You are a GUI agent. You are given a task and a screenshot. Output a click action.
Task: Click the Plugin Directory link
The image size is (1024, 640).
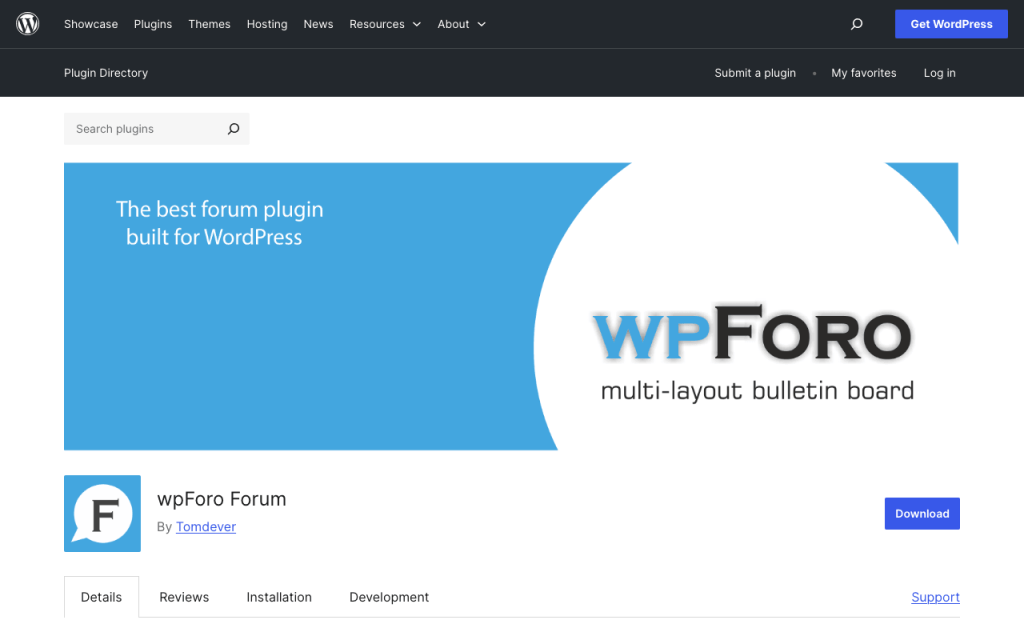tap(106, 73)
